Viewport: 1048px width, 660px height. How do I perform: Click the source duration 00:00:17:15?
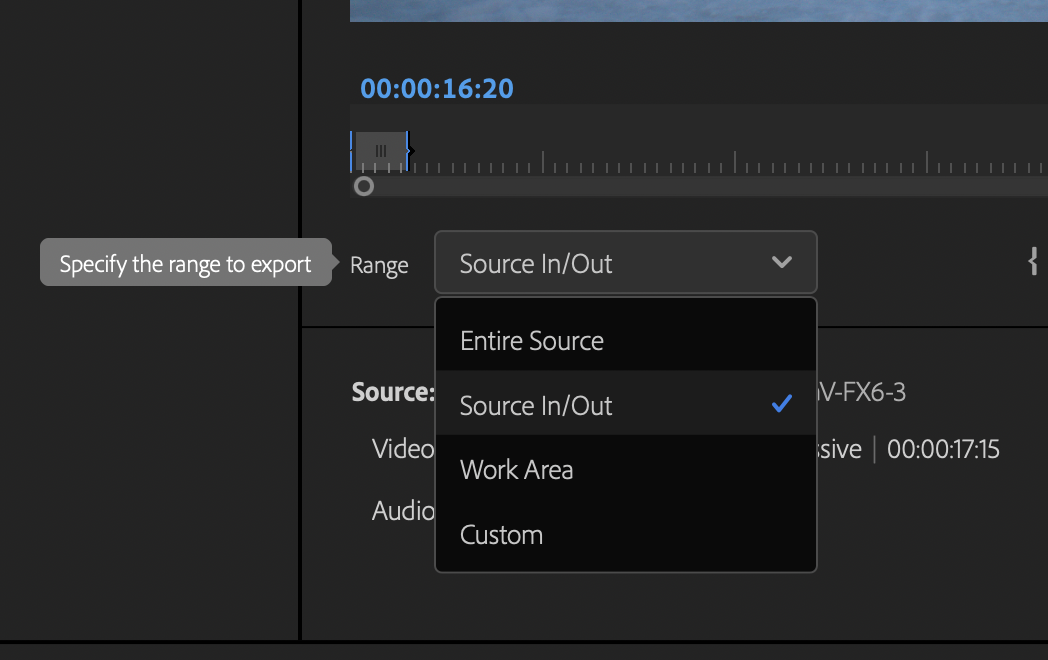coord(942,448)
